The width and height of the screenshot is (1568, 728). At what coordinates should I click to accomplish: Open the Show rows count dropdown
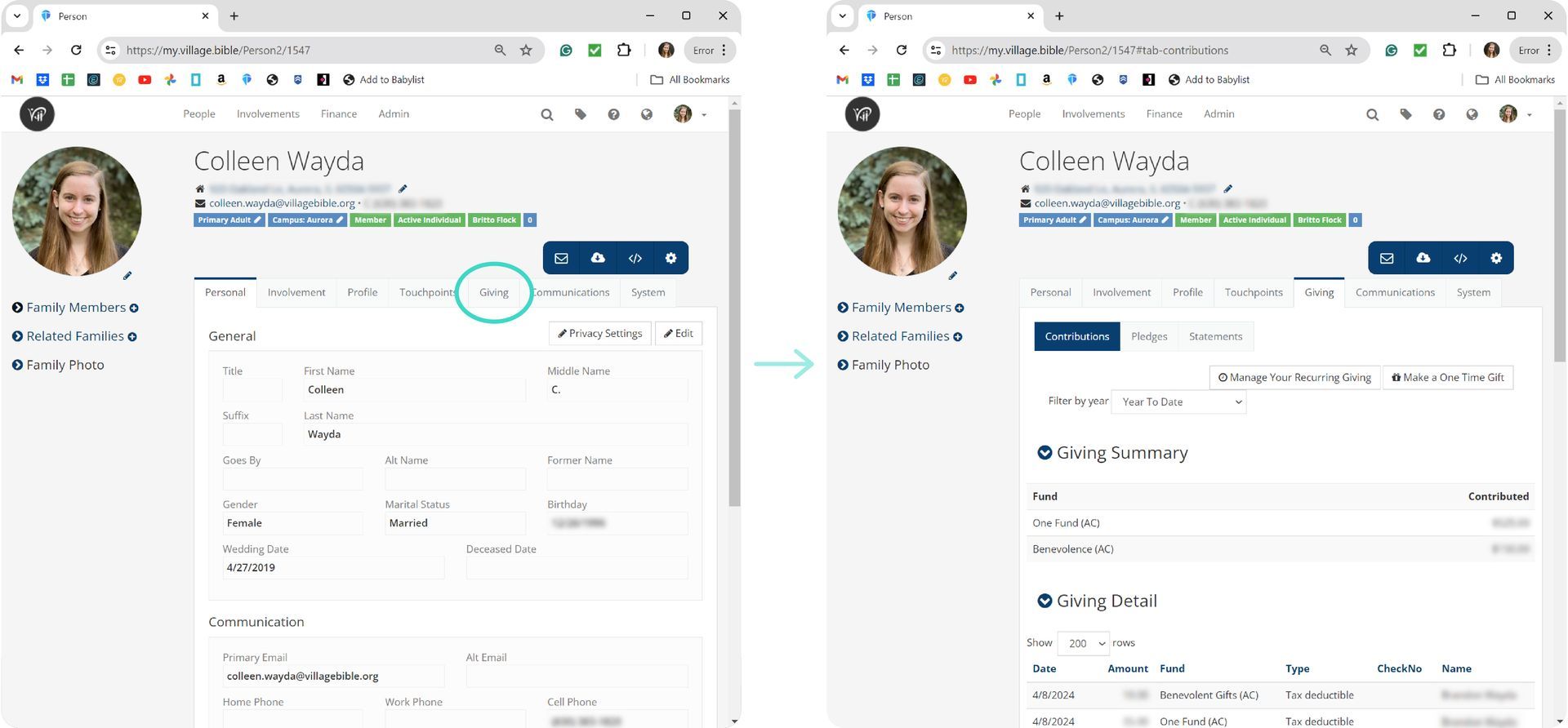point(1083,643)
